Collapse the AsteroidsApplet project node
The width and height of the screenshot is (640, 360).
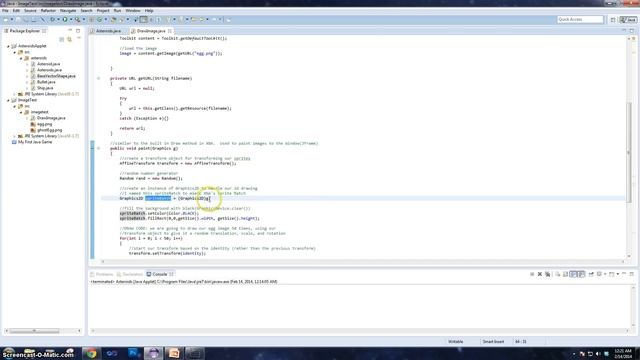[x=8, y=46]
